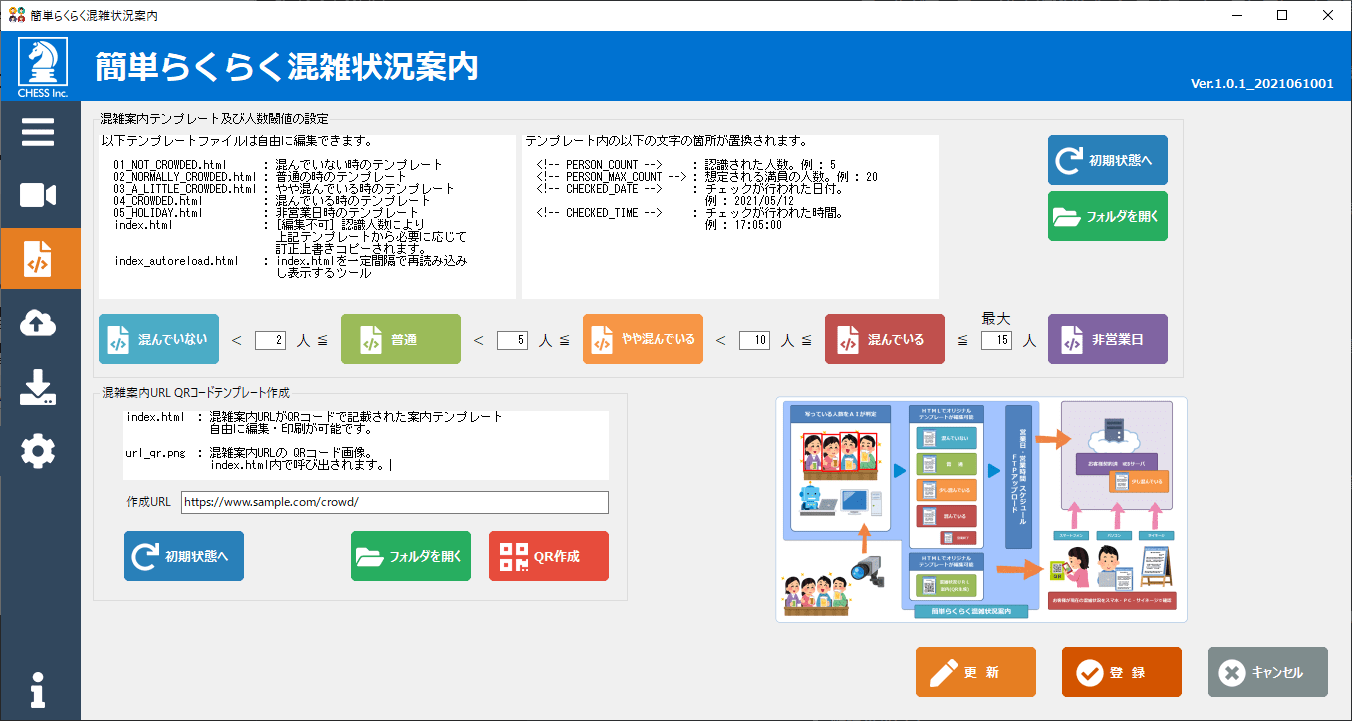Open the 混んでいる template

click(x=885, y=339)
